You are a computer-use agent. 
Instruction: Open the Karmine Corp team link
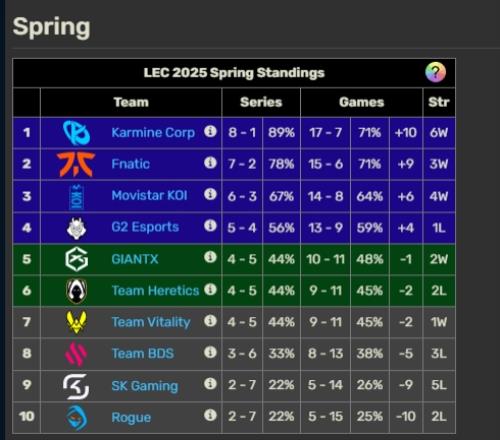tap(153, 133)
